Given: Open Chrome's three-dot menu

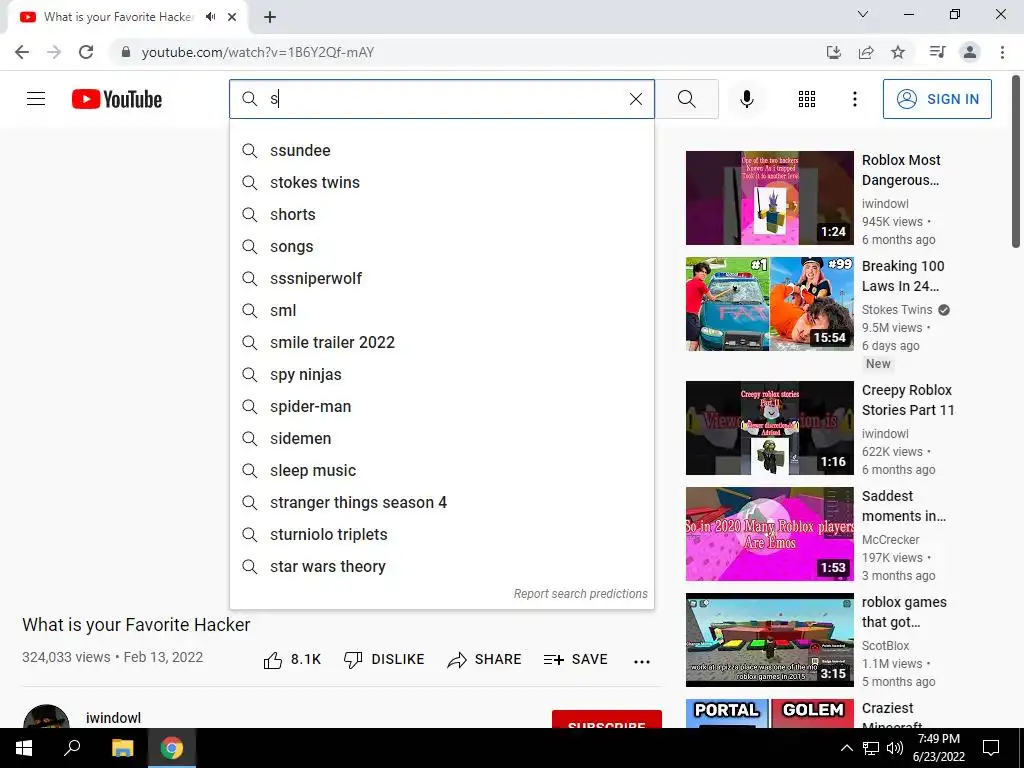Looking at the screenshot, I should click(1002, 52).
